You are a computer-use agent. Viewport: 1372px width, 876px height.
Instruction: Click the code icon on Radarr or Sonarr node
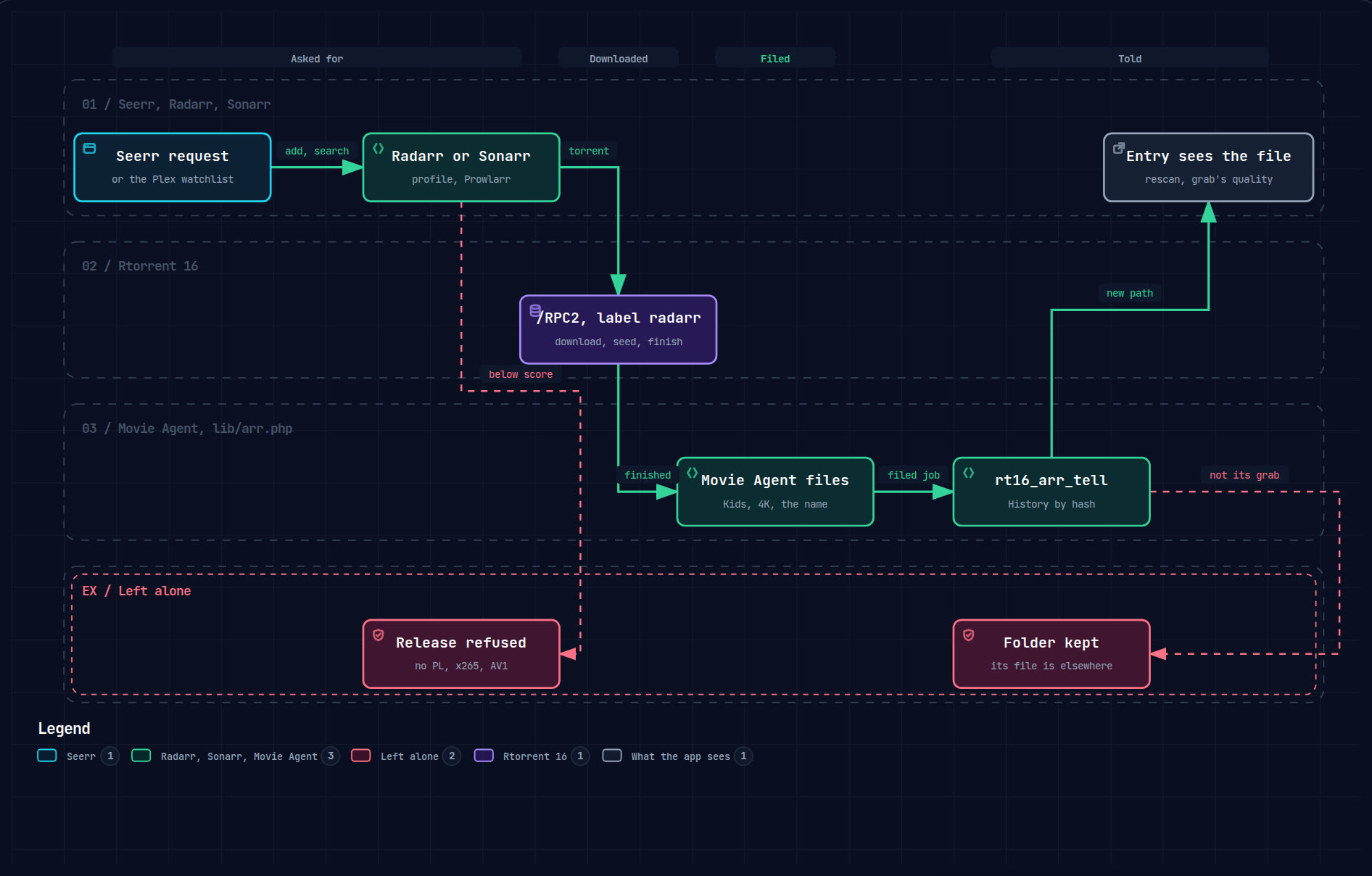click(378, 148)
